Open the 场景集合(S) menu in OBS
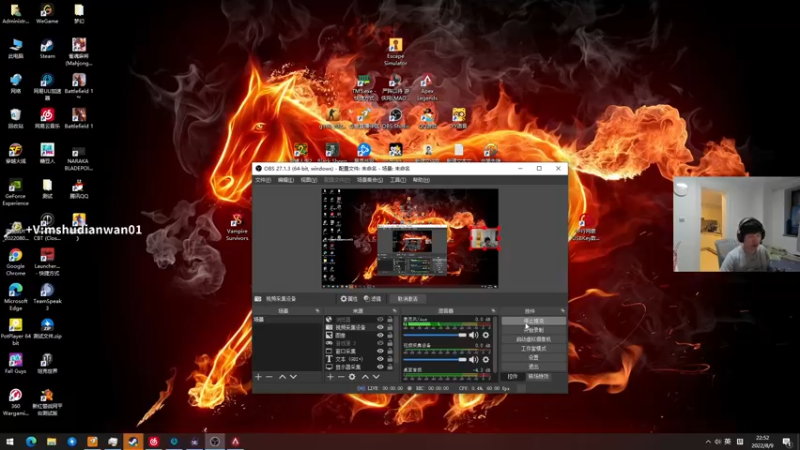 (370, 180)
